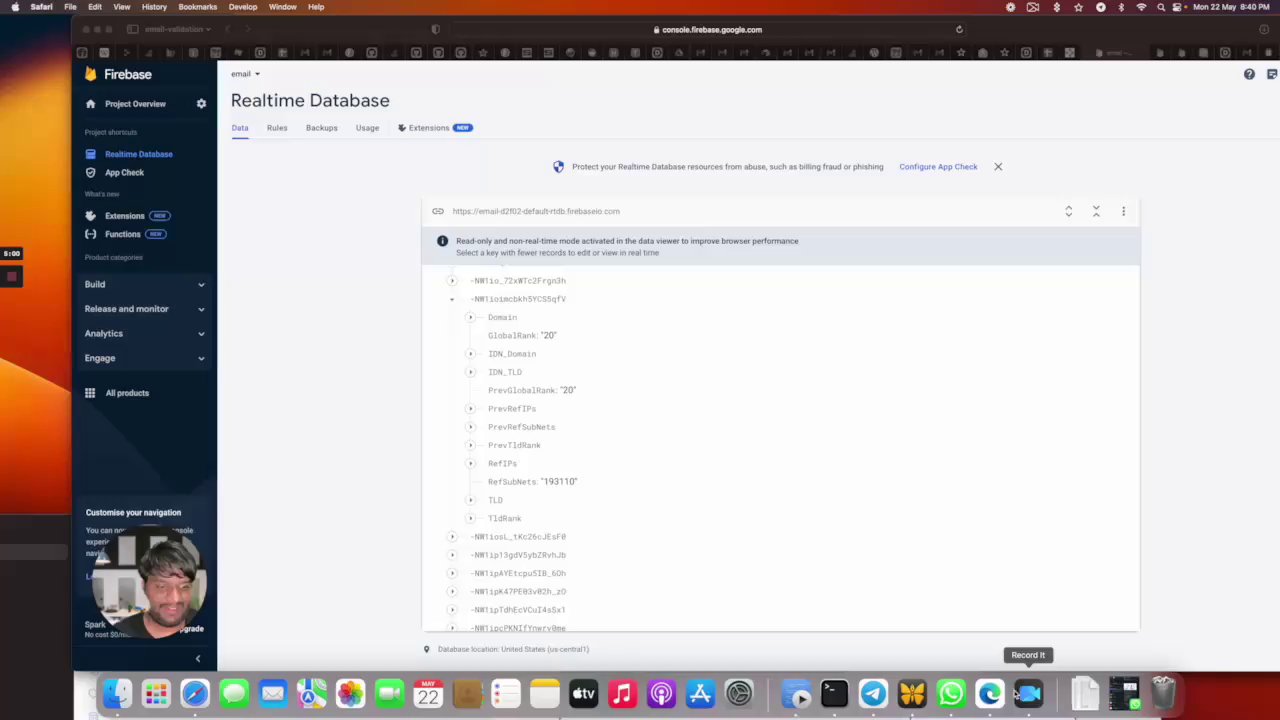Click the Extensions icon in sidebar

point(91,216)
